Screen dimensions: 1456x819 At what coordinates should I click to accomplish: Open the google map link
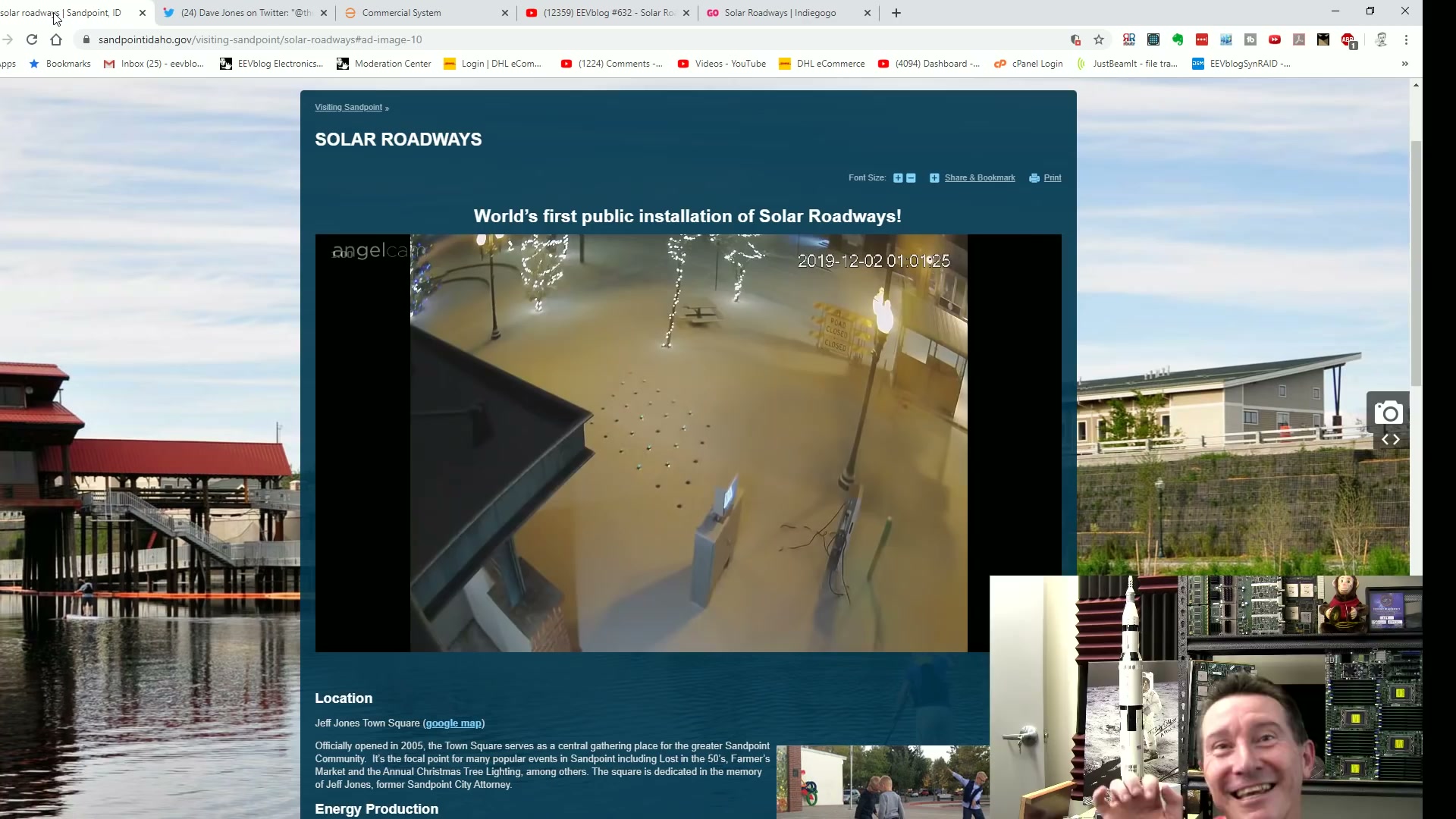(x=453, y=723)
